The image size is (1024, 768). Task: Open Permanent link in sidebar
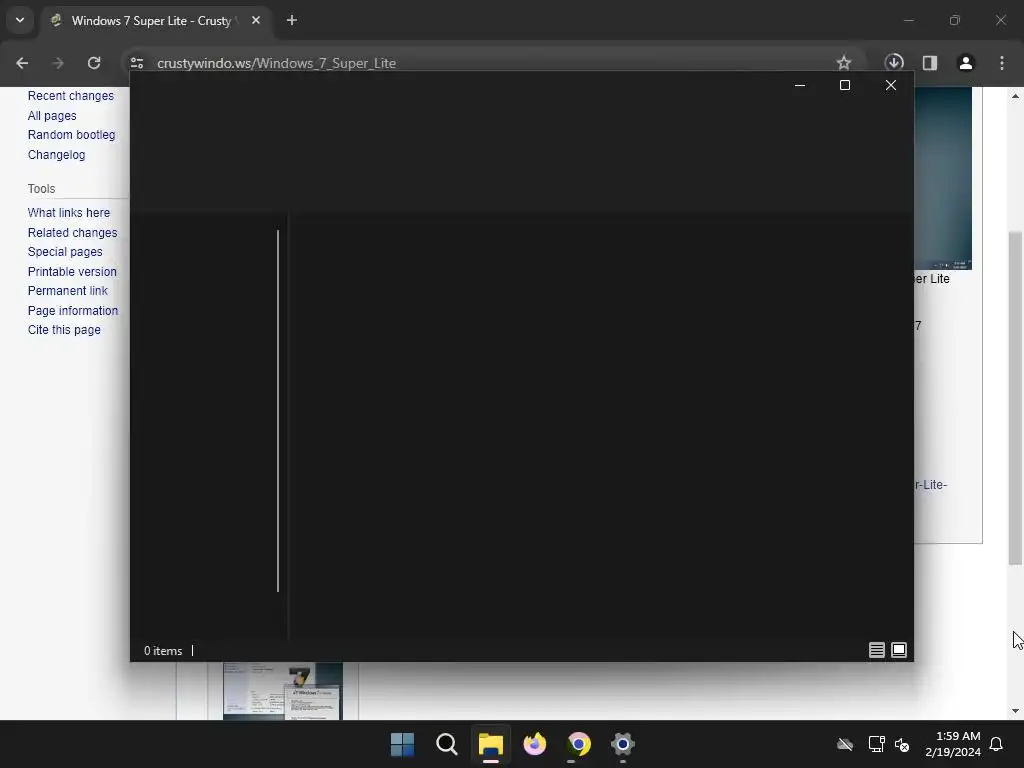[x=67, y=291]
